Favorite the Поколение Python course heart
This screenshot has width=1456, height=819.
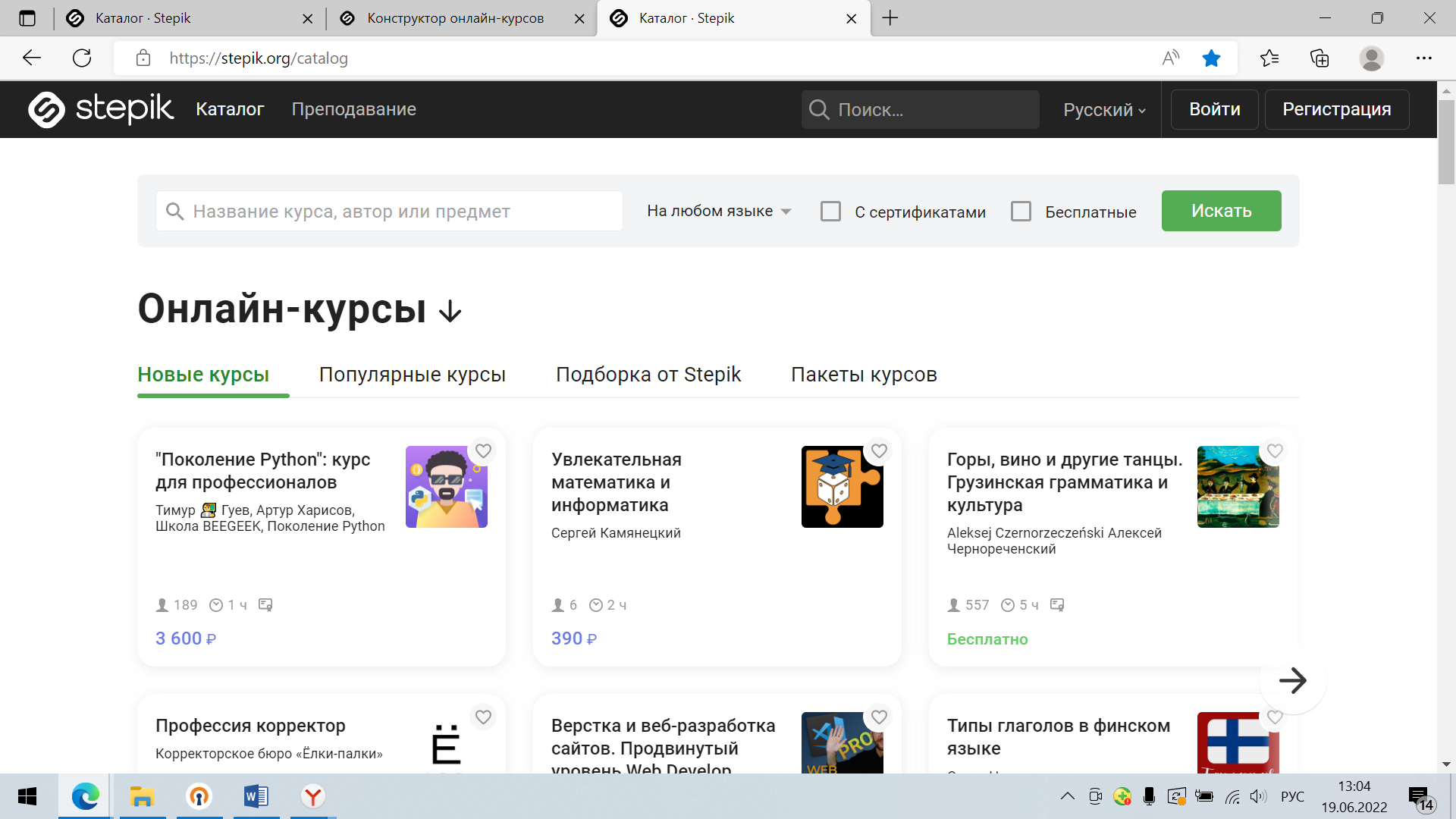(x=483, y=451)
